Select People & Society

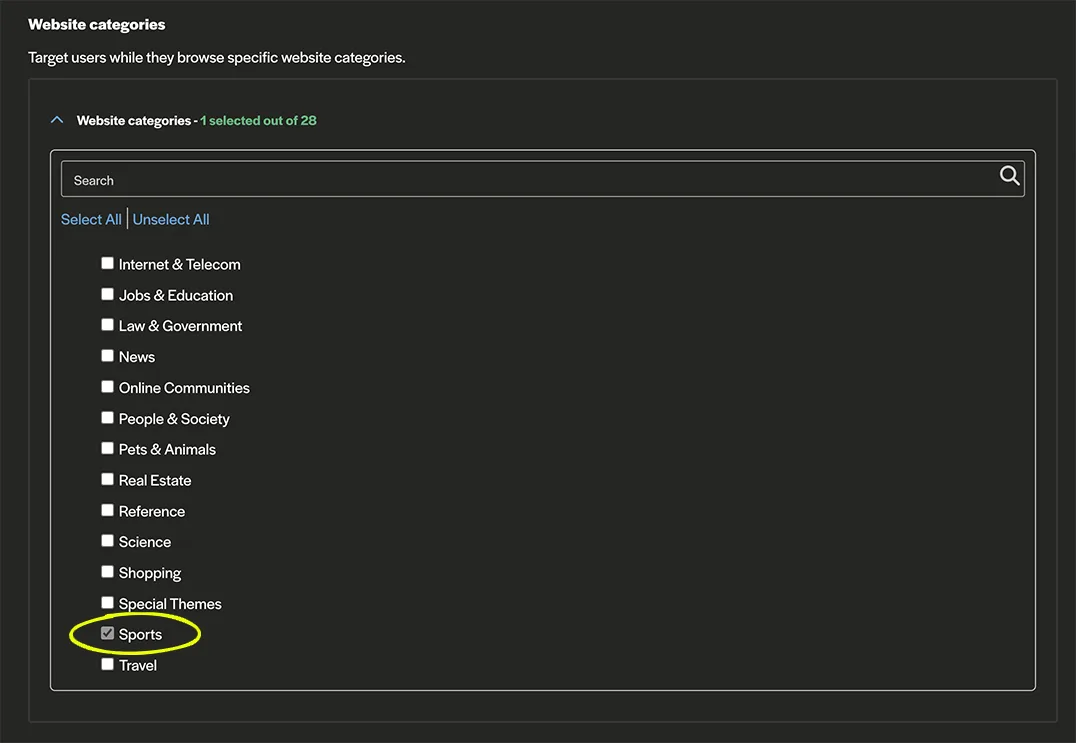[x=107, y=417]
